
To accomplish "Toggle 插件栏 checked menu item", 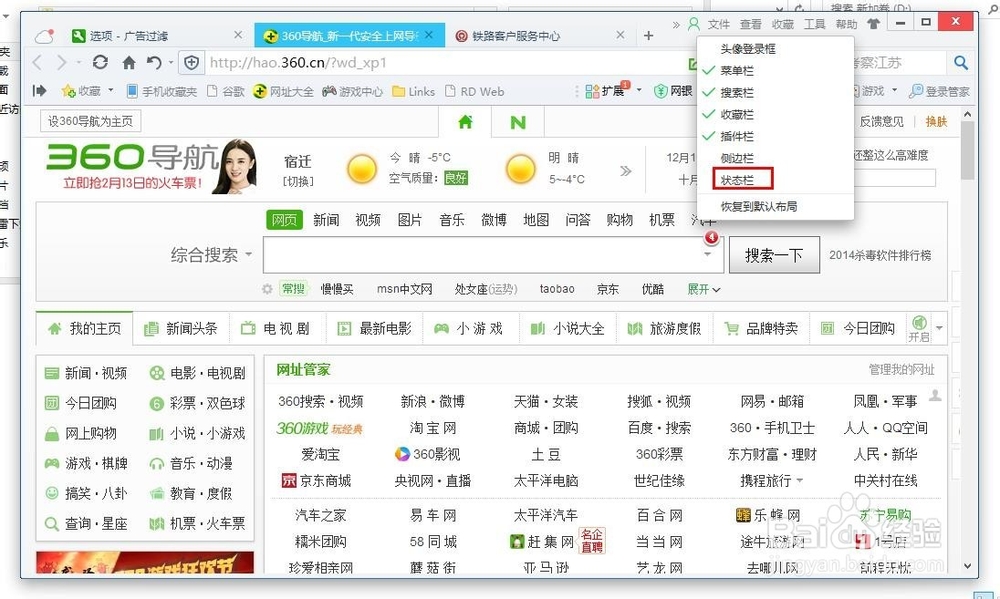I will pyautogui.click(x=775, y=137).
